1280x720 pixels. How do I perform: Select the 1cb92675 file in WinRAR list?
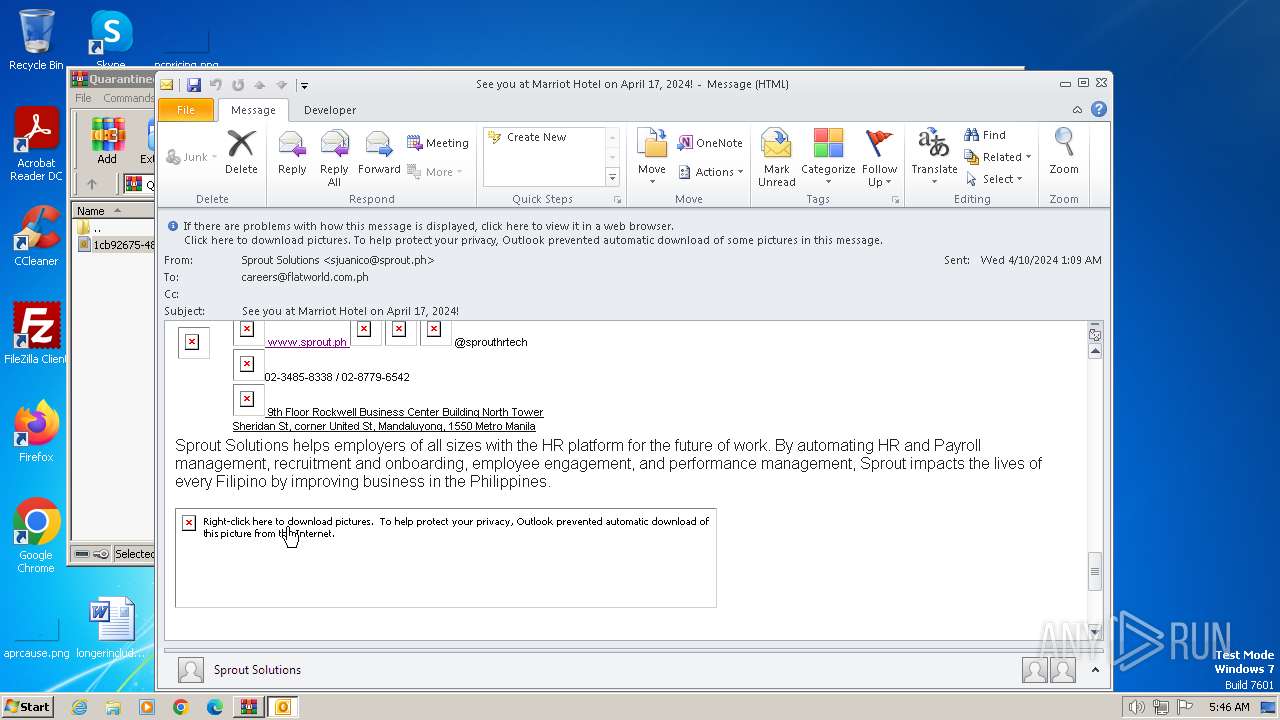[117, 245]
